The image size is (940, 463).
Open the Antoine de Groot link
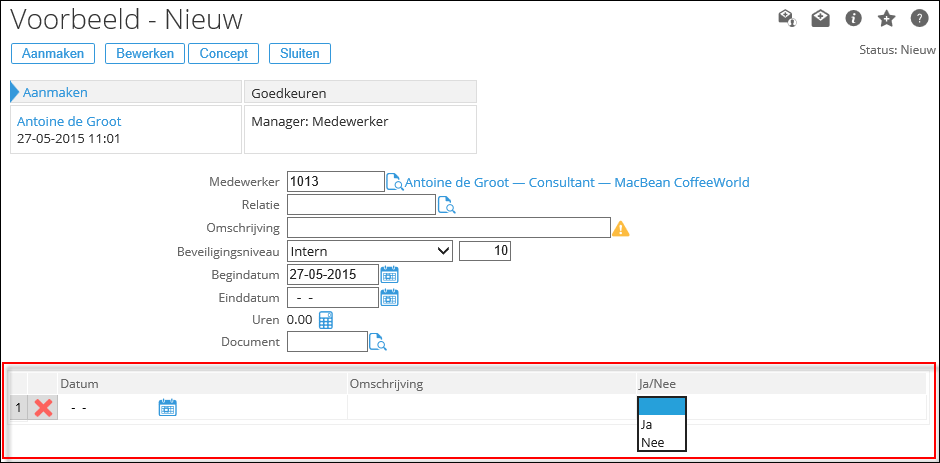coord(69,121)
